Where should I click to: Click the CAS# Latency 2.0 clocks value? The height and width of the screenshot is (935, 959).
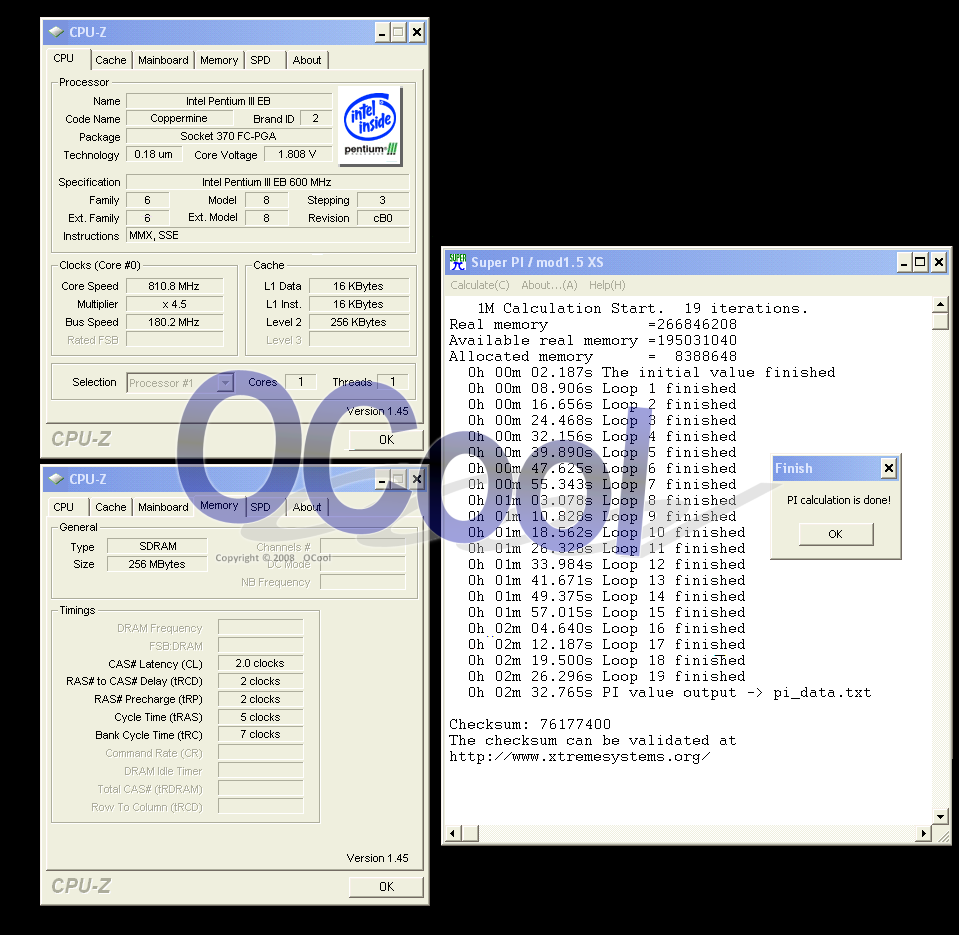coord(261,663)
